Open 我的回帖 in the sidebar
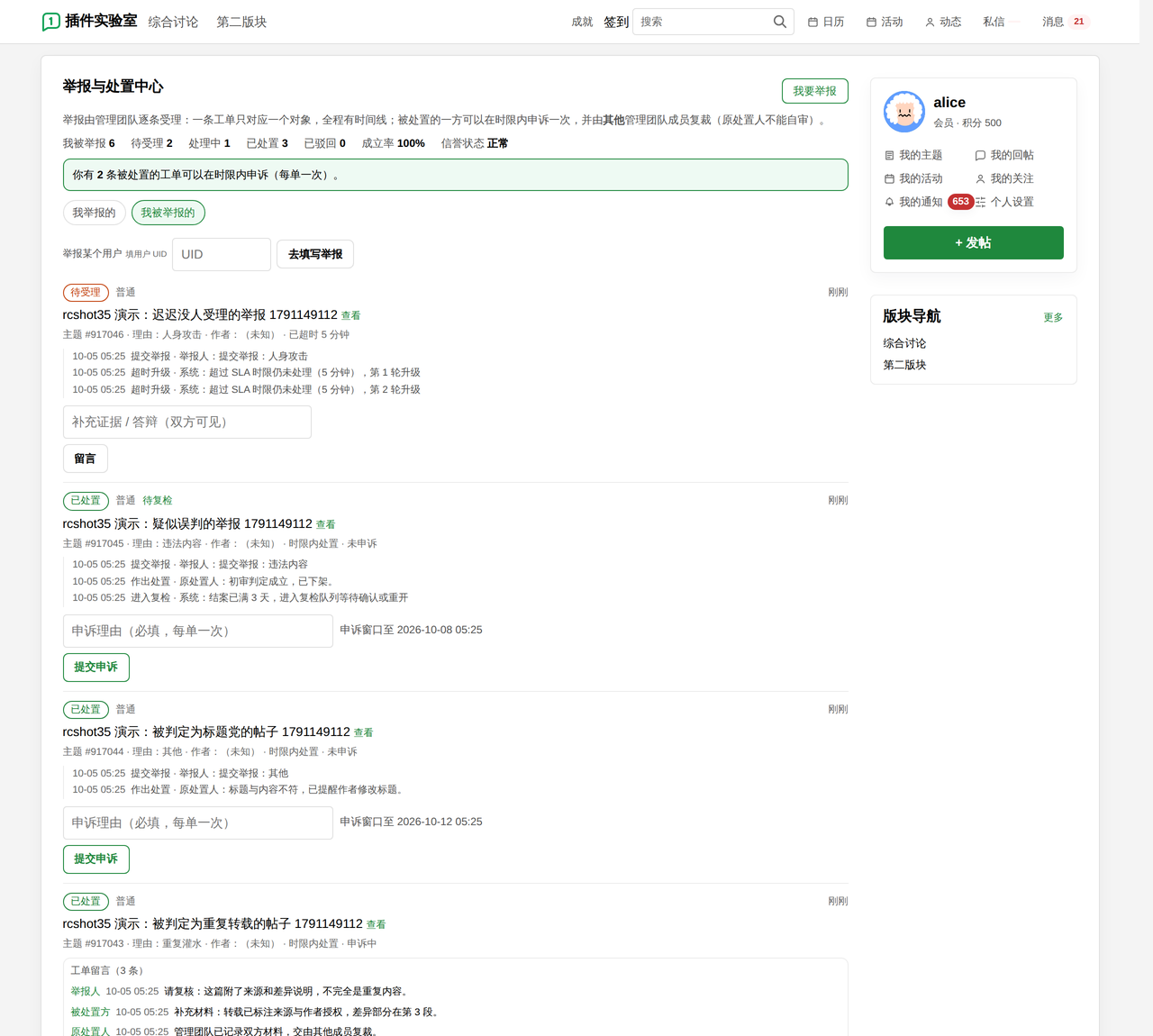 (1004, 155)
